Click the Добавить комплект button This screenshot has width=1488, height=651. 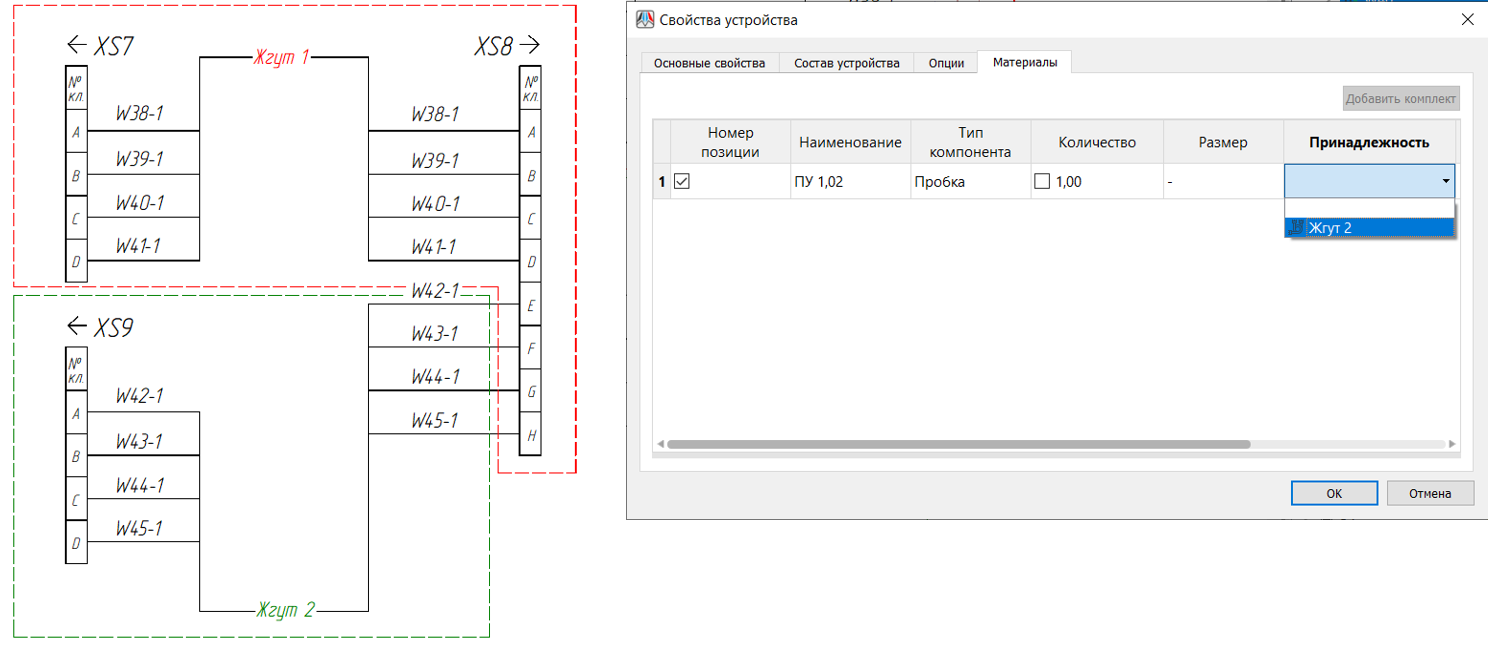click(x=1400, y=99)
